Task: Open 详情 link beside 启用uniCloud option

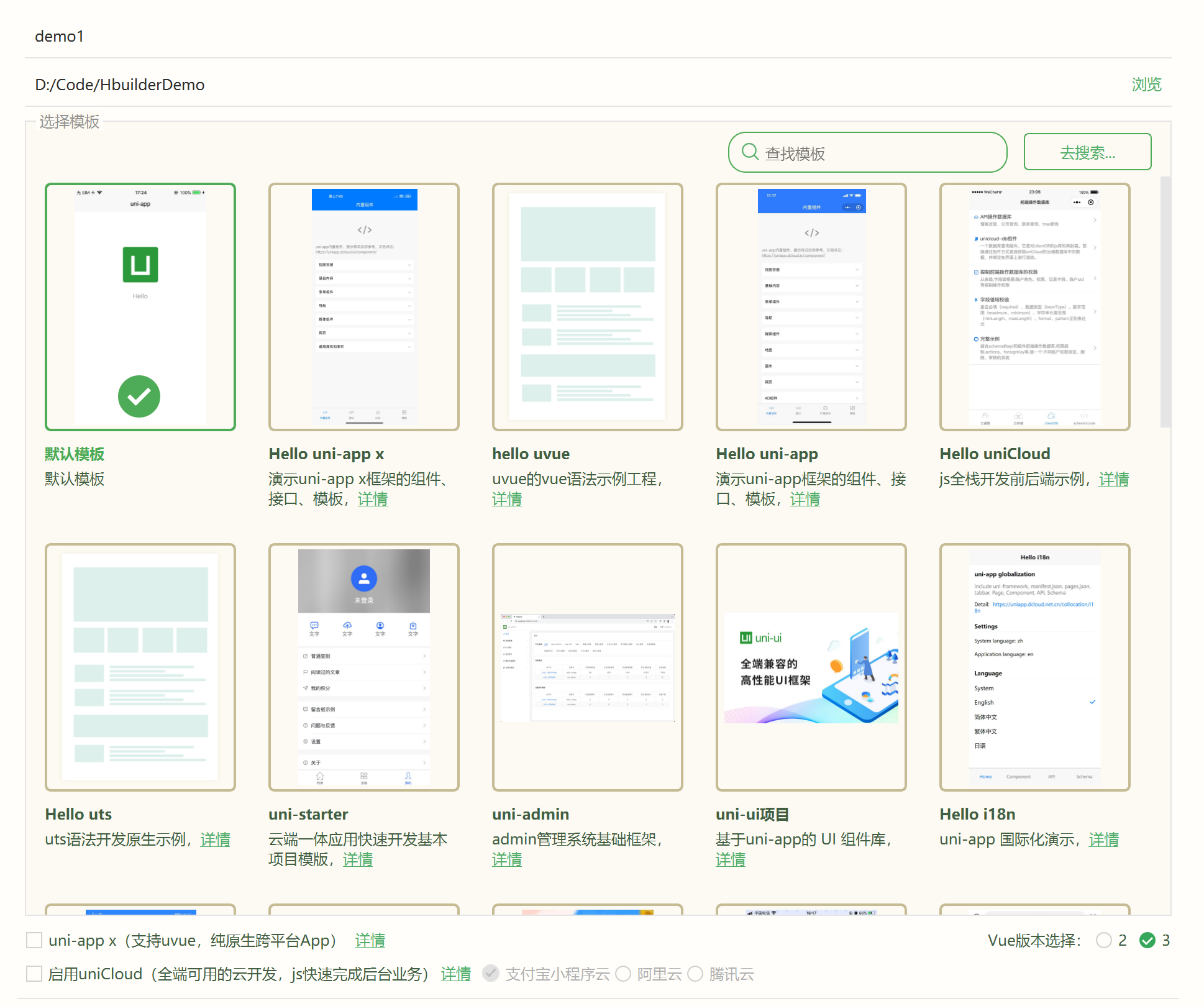Action: (456, 974)
